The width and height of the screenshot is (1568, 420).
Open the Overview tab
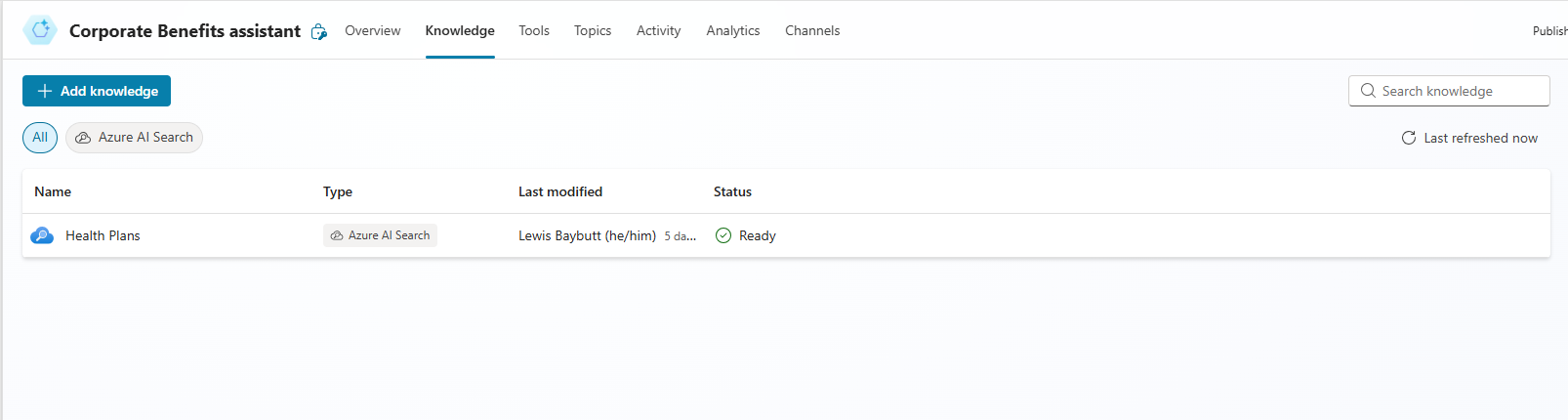click(373, 30)
